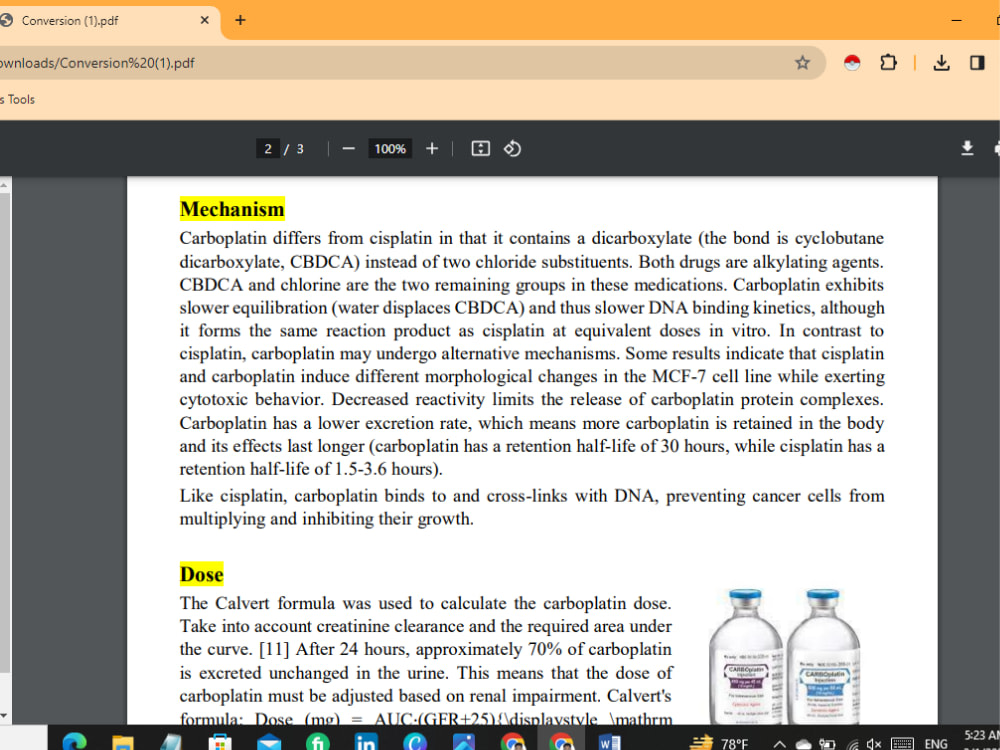Download the PDF from viewer toolbar
This screenshot has height=750, width=1000.
click(x=967, y=149)
